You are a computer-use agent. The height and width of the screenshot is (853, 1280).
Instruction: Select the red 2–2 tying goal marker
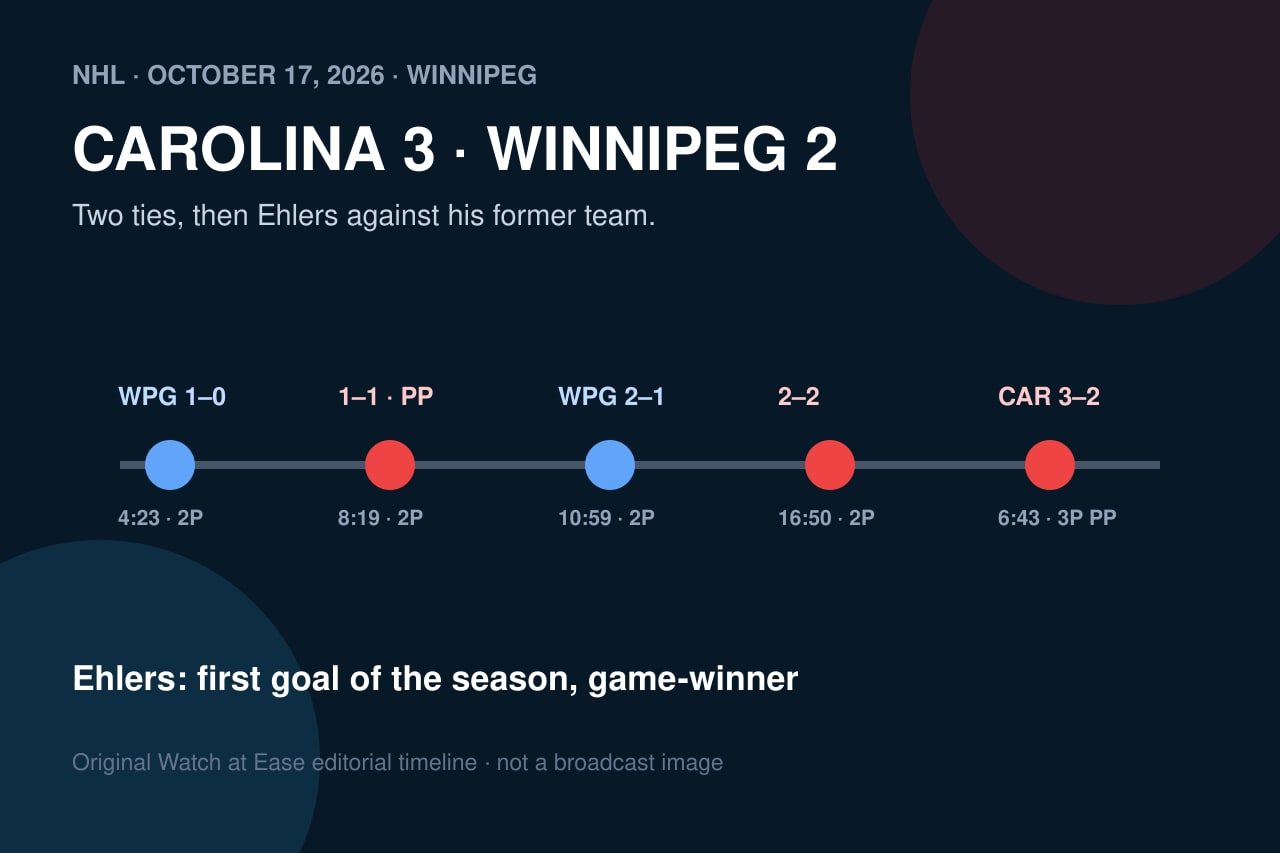point(830,465)
